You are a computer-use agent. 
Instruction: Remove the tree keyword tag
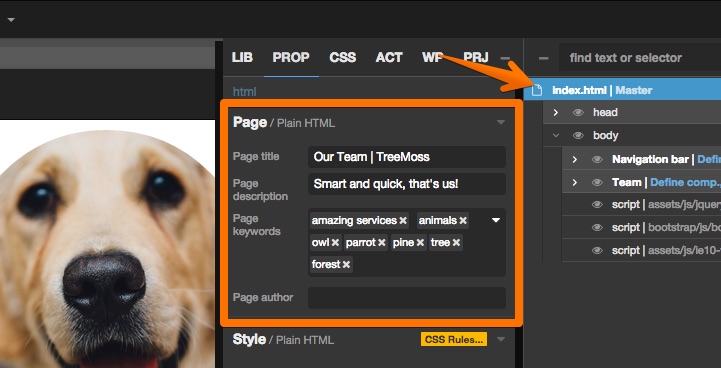[x=456, y=242]
